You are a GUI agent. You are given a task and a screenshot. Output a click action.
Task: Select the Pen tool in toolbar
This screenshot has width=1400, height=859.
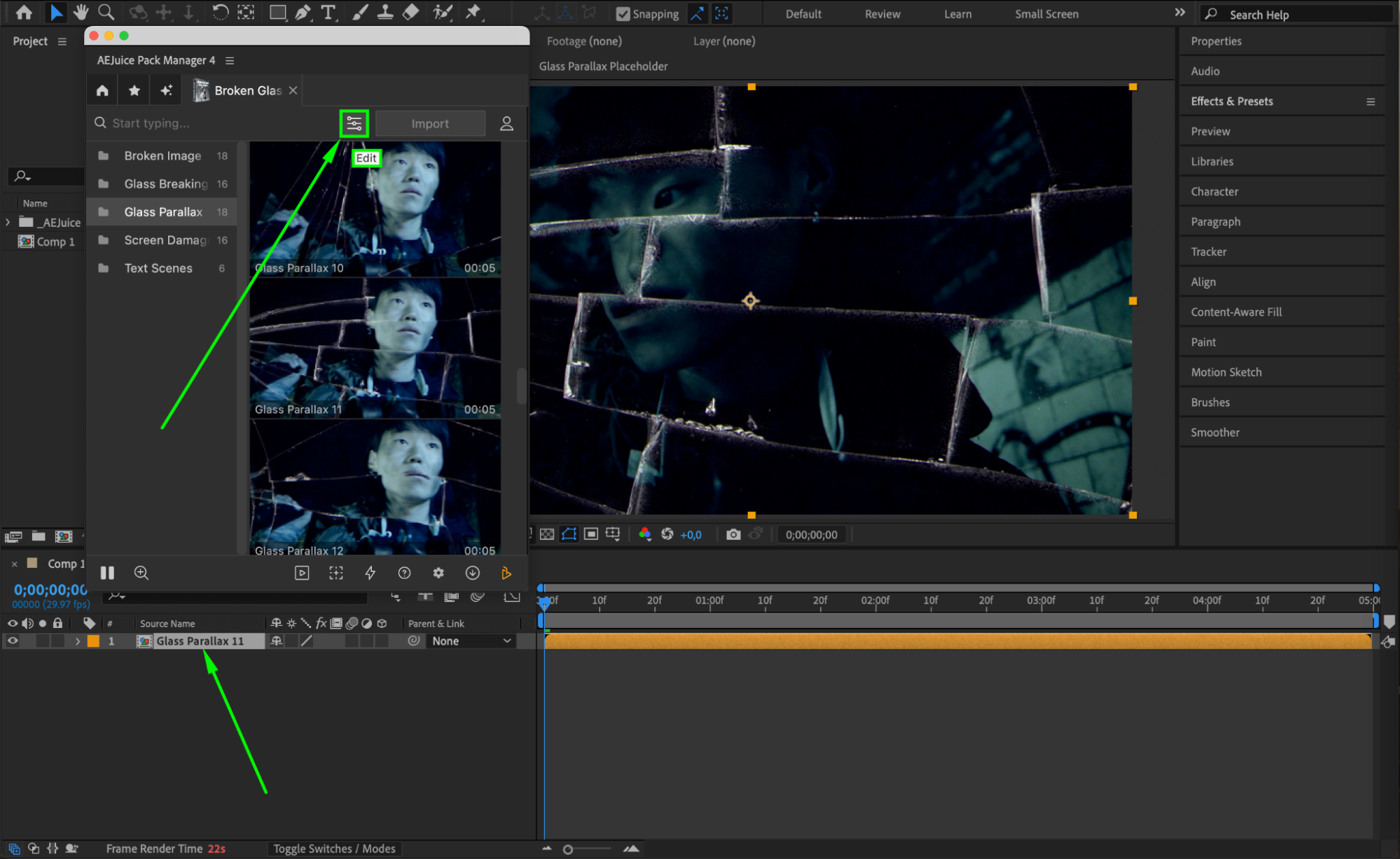coord(303,12)
